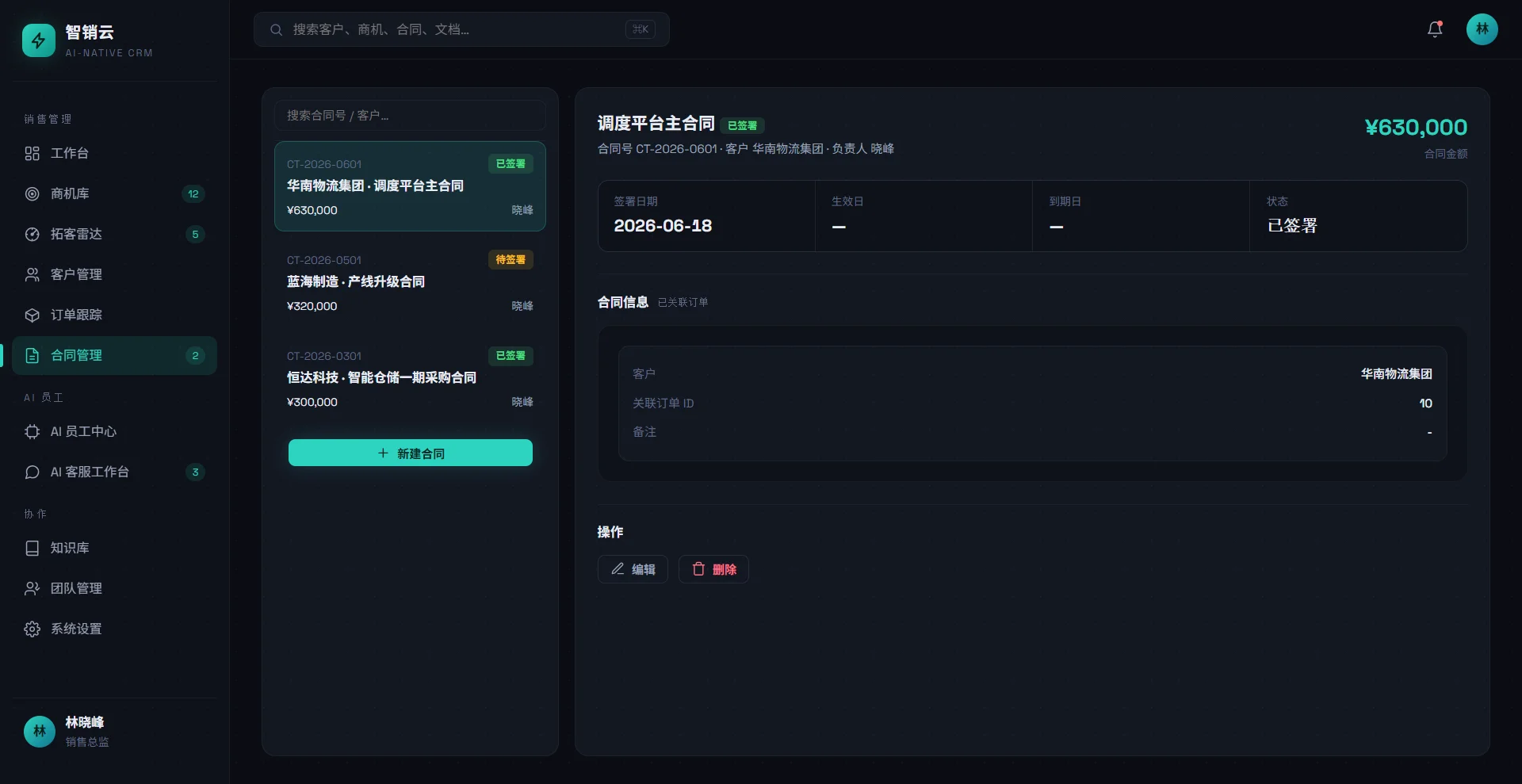Image resolution: width=1522 pixels, height=784 pixels.
Task: Select contract CT-2026-0301 恒达科技 card
Action: (410, 378)
